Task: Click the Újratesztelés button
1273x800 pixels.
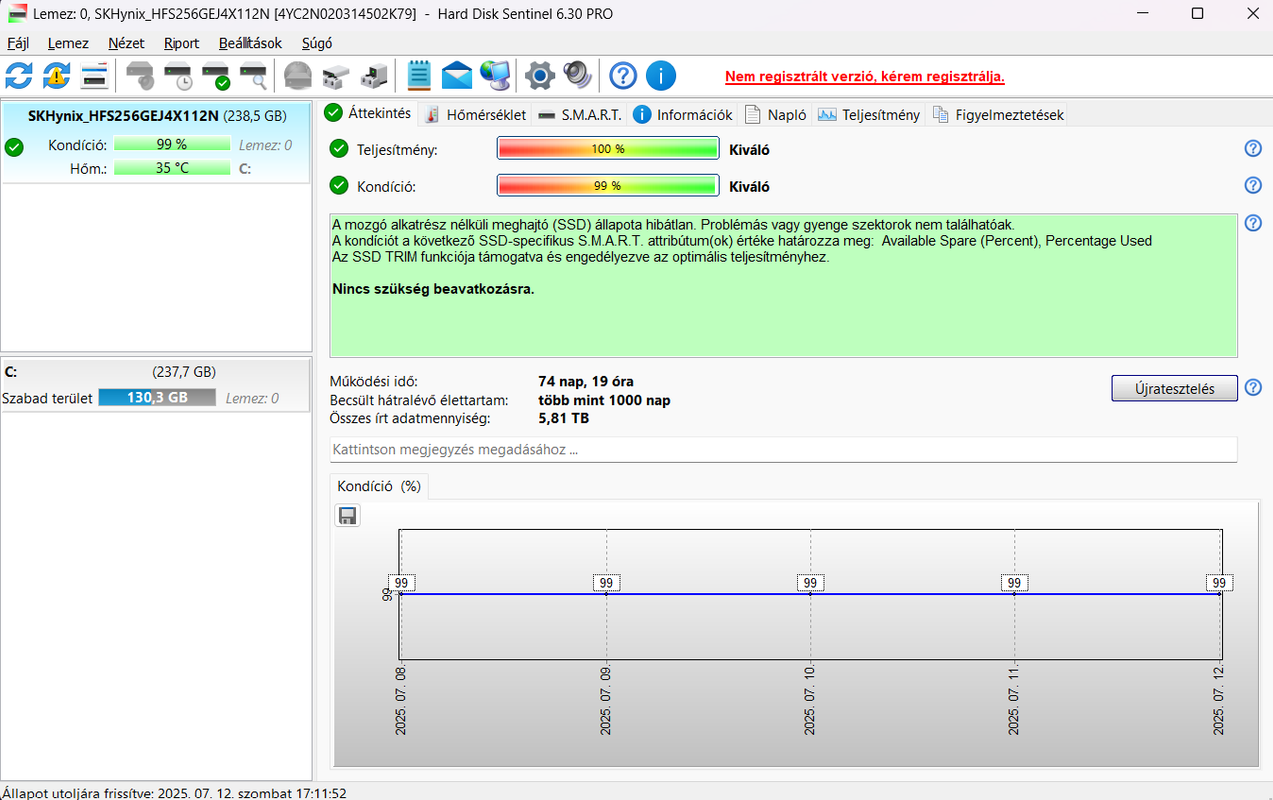Action: pyautogui.click(x=1174, y=388)
